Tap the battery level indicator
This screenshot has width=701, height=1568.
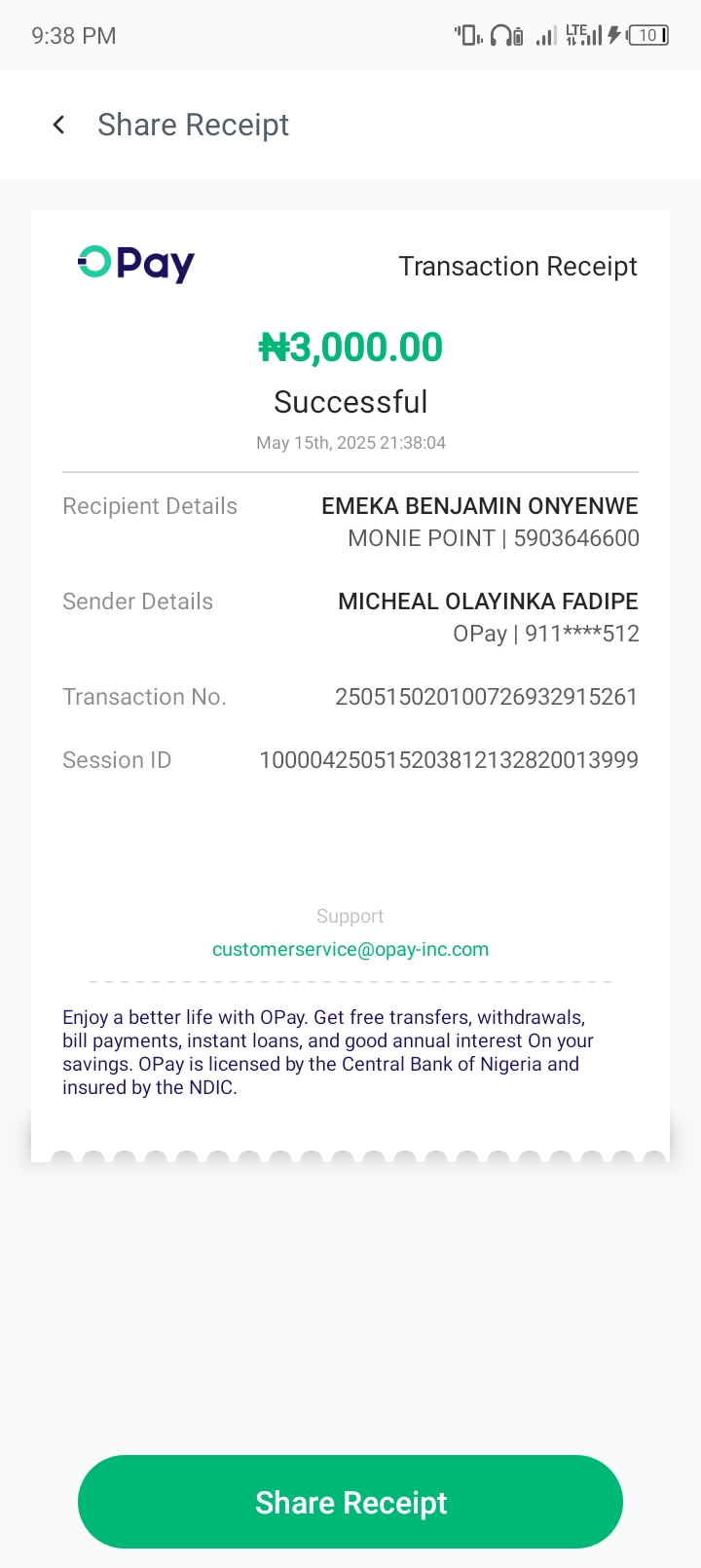tap(648, 36)
